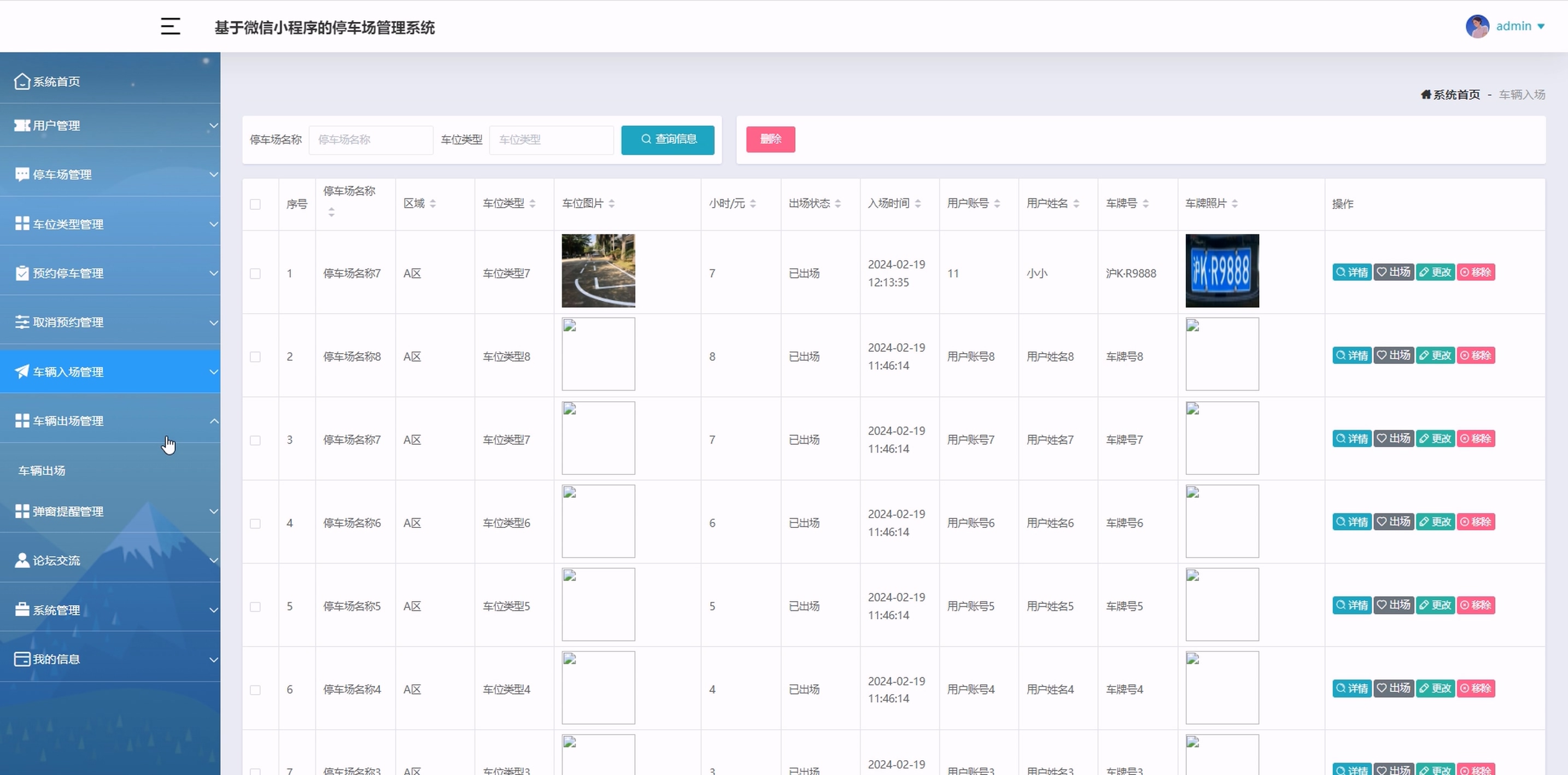Check the checkbox for row 6

click(255, 690)
